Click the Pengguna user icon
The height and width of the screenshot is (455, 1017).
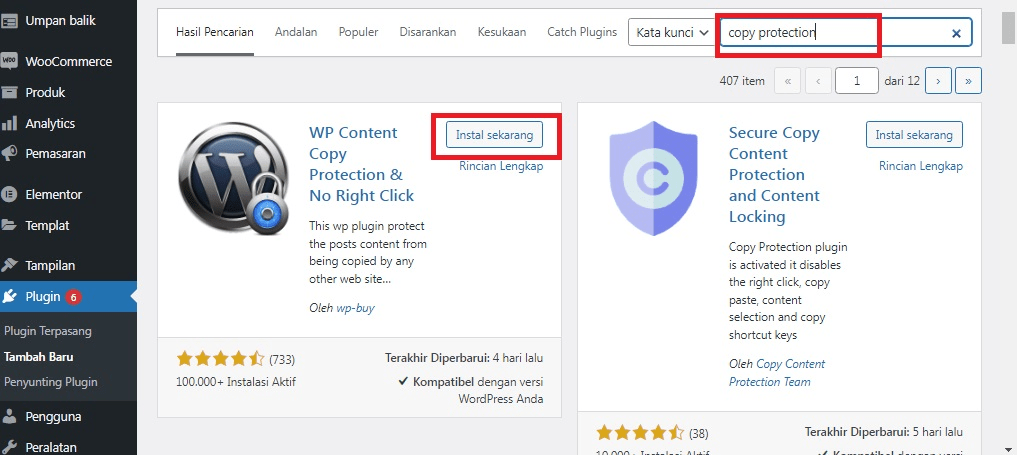10,417
